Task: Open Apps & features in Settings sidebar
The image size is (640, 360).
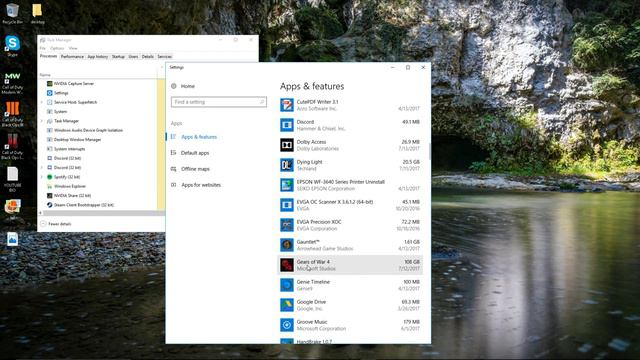Action: tap(199, 137)
